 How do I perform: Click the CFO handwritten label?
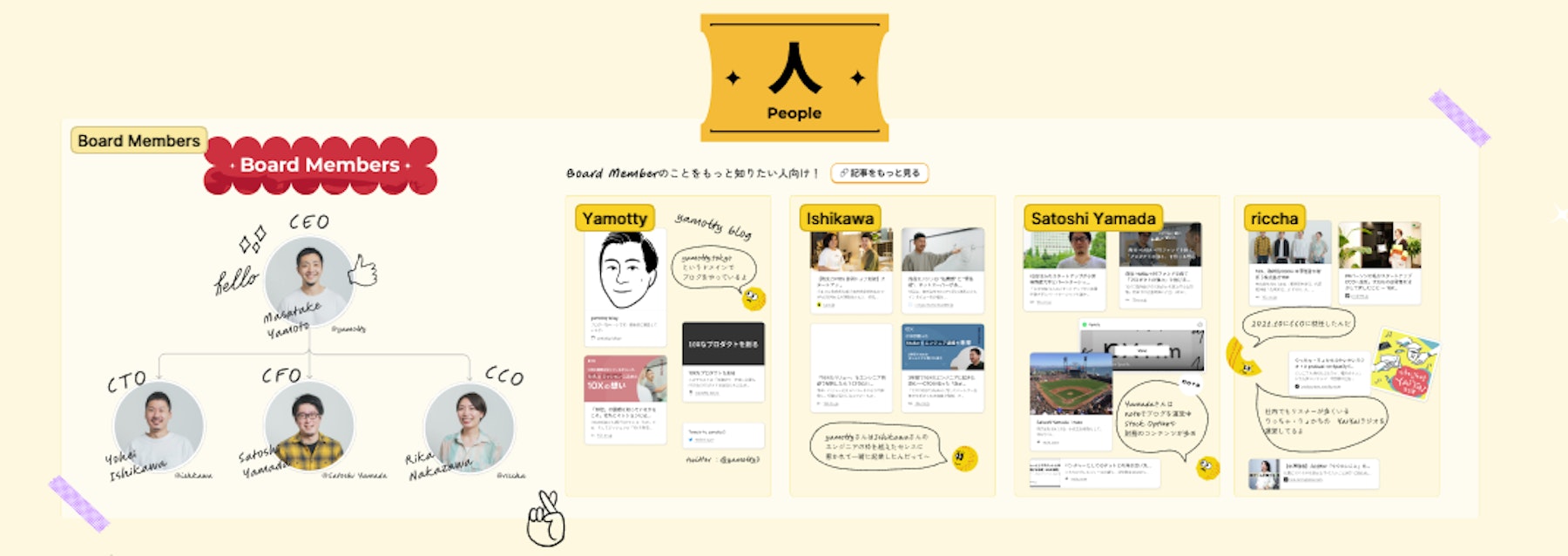tap(281, 375)
